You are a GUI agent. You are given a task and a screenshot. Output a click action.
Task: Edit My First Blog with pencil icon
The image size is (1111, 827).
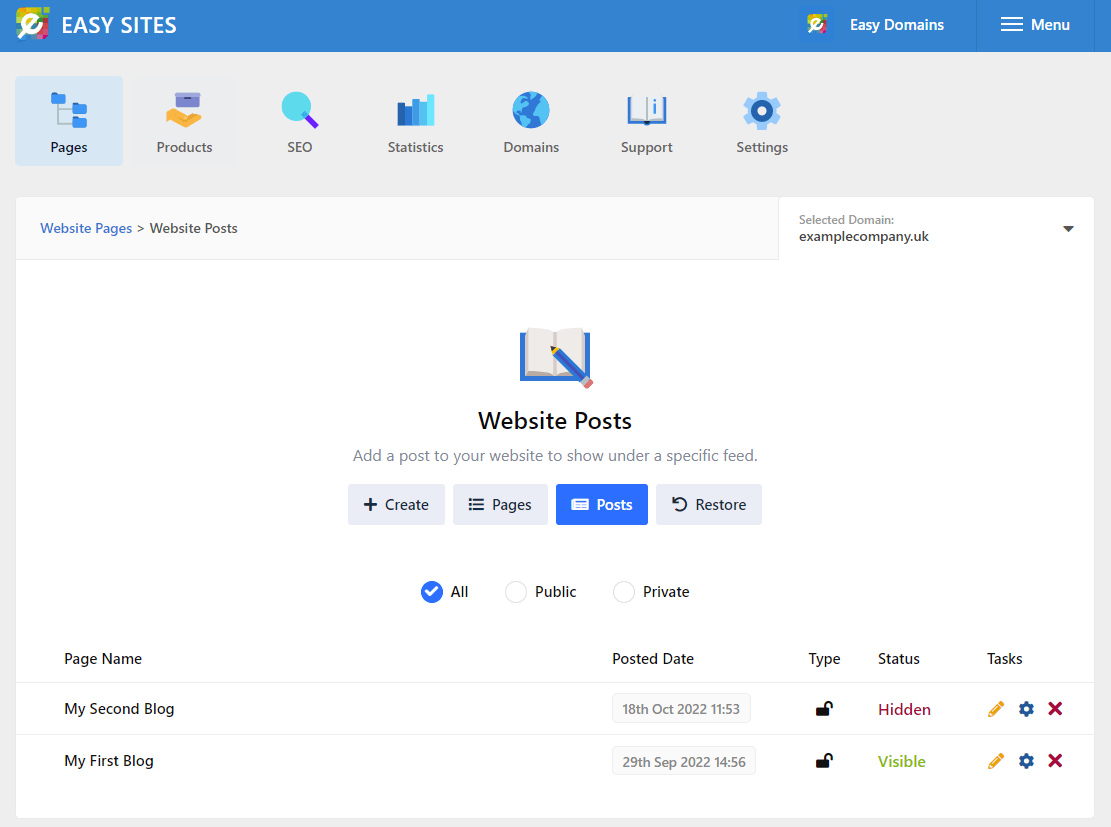[996, 760]
